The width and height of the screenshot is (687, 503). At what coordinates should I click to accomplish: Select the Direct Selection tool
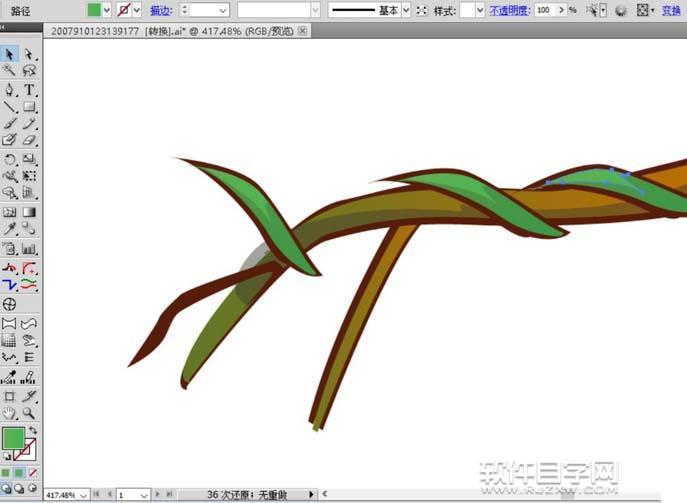pos(29,54)
